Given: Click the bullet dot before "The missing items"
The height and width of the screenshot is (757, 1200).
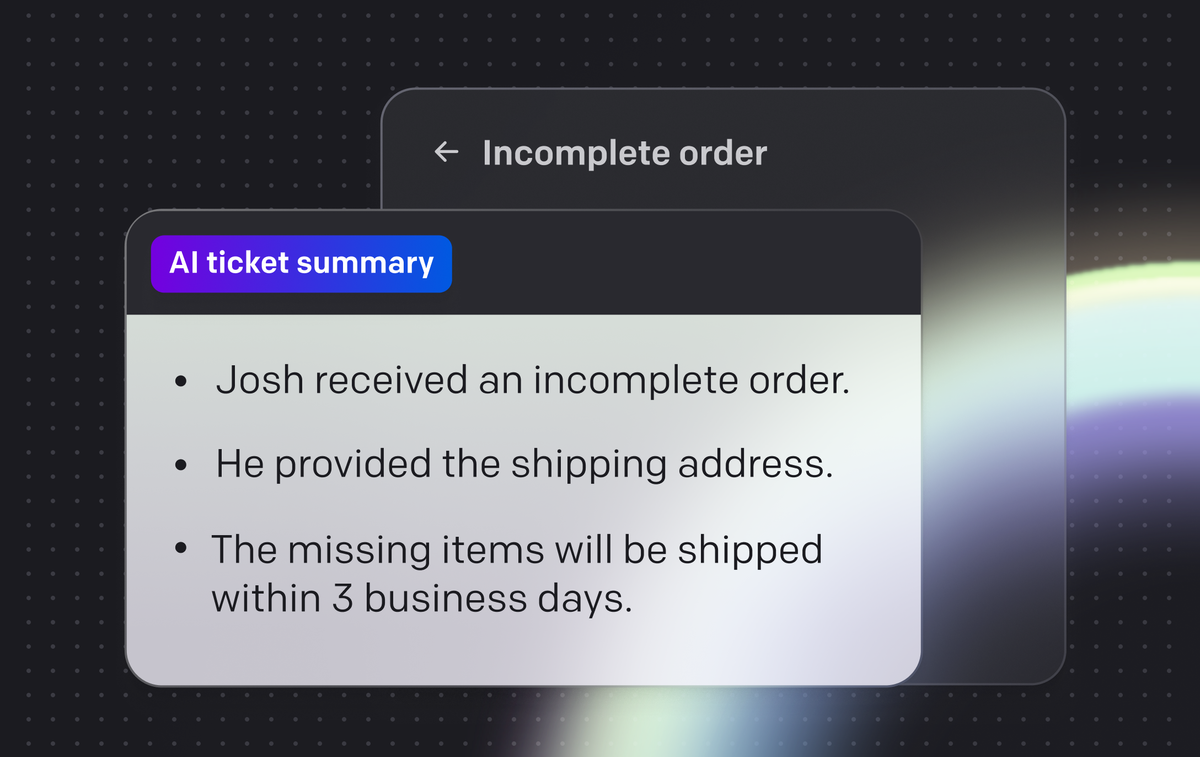Looking at the screenshot, I should pos(180,551).
